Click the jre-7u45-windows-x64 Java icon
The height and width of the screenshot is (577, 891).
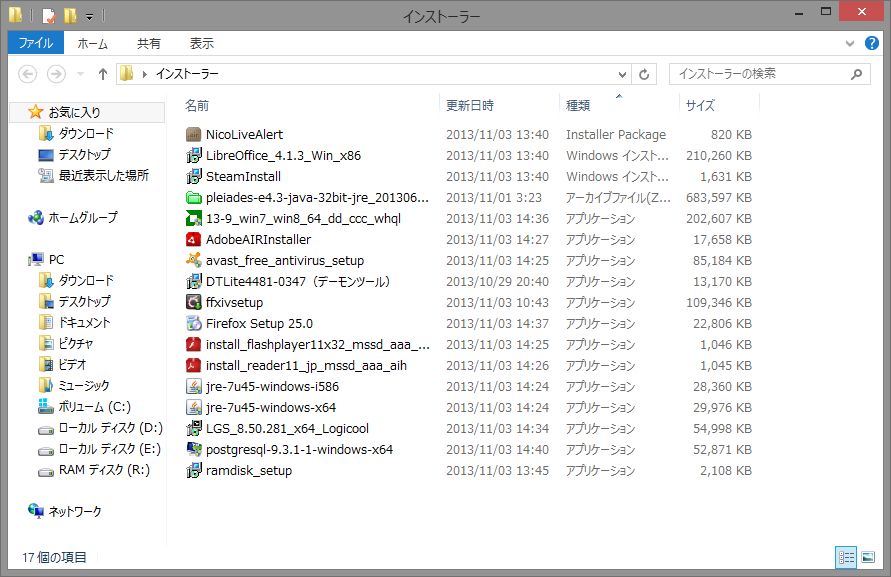pyautogui.click(x=194, y=408)
